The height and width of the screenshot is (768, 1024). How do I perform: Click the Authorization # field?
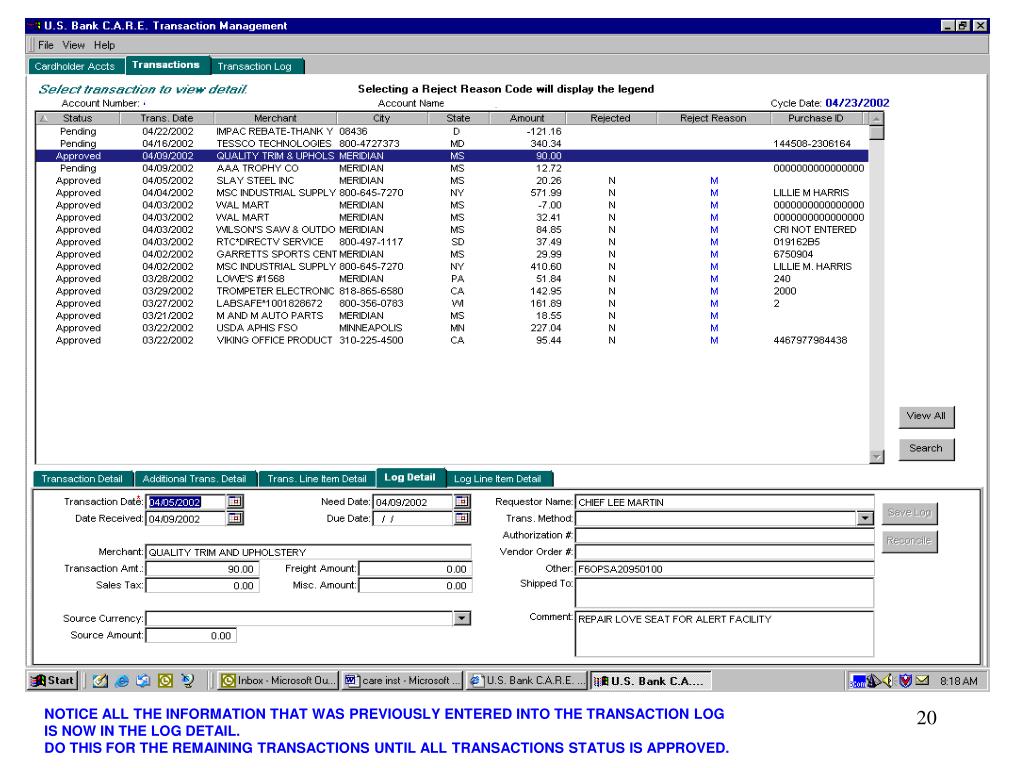click(x=724, y=536)
